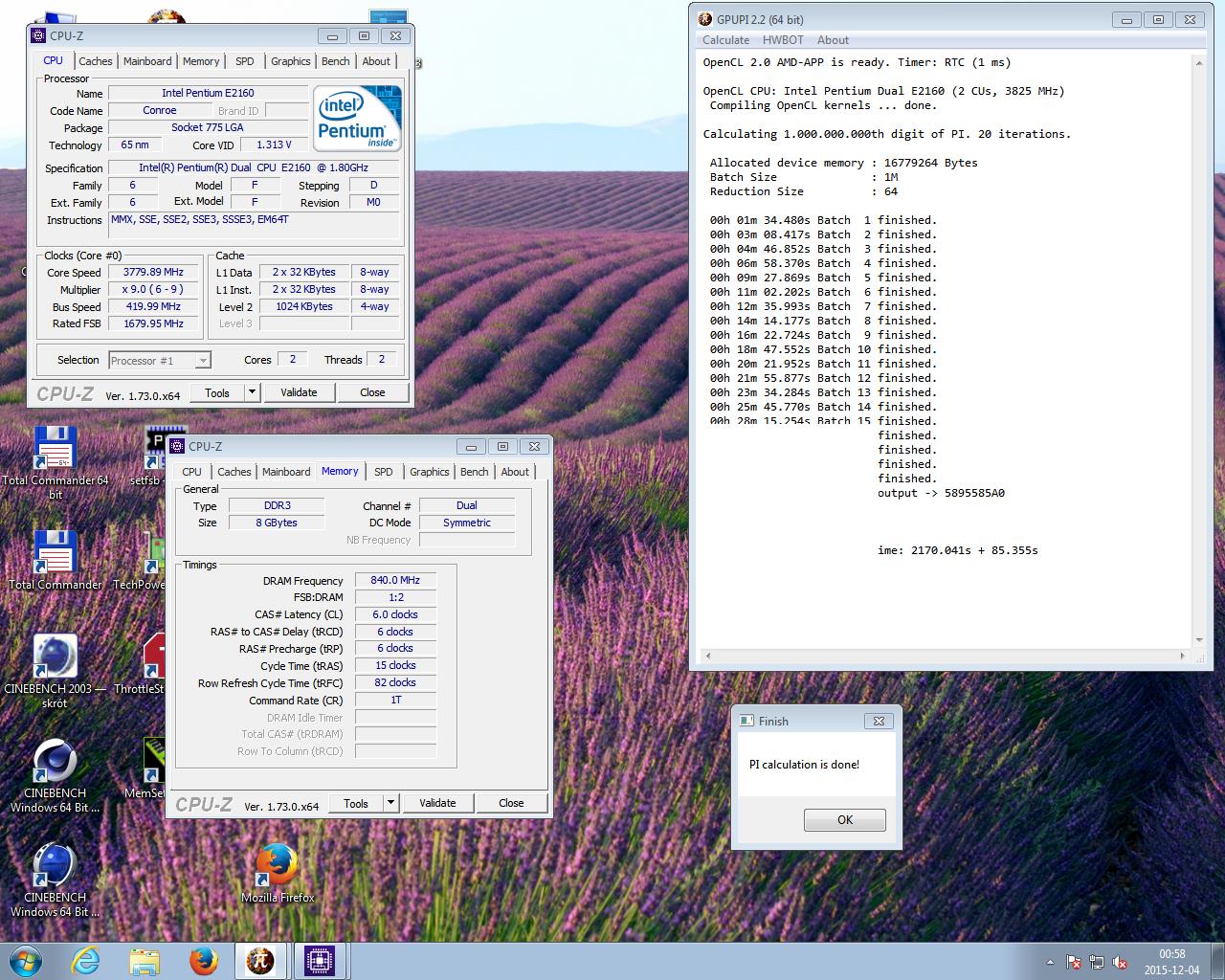
Task: Click Validate in Memory CPU-Z window
Action: [437, 803]
